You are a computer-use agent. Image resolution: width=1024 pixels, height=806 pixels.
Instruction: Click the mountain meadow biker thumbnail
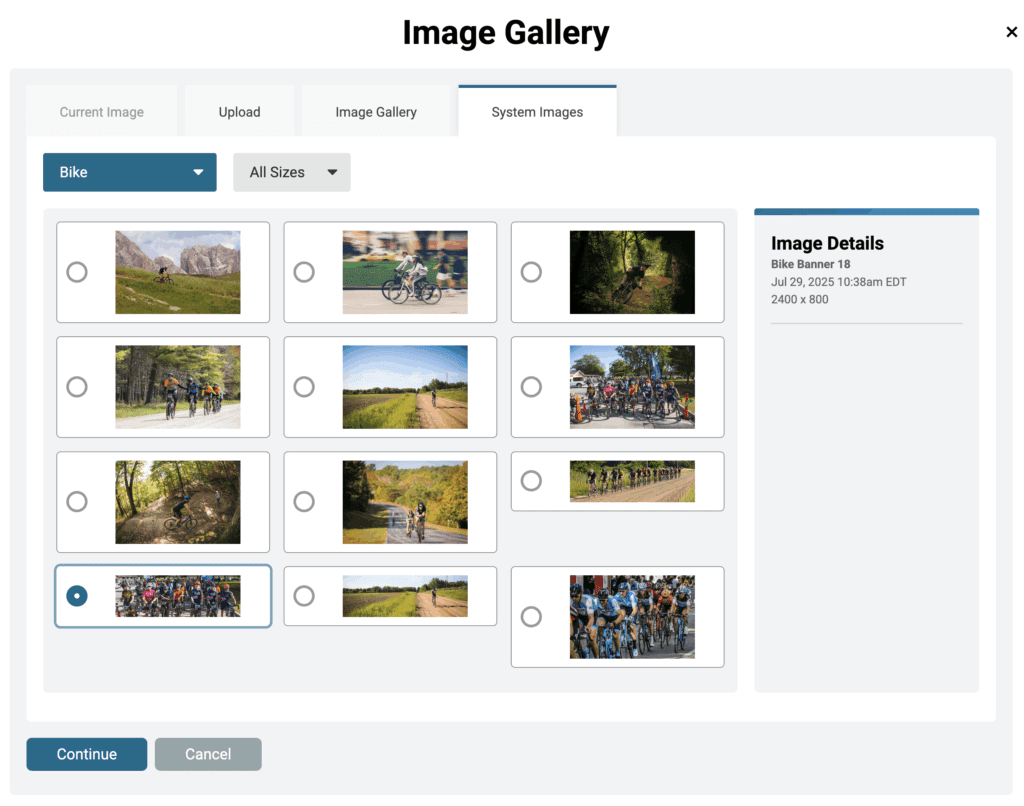(x=178, y=272)
